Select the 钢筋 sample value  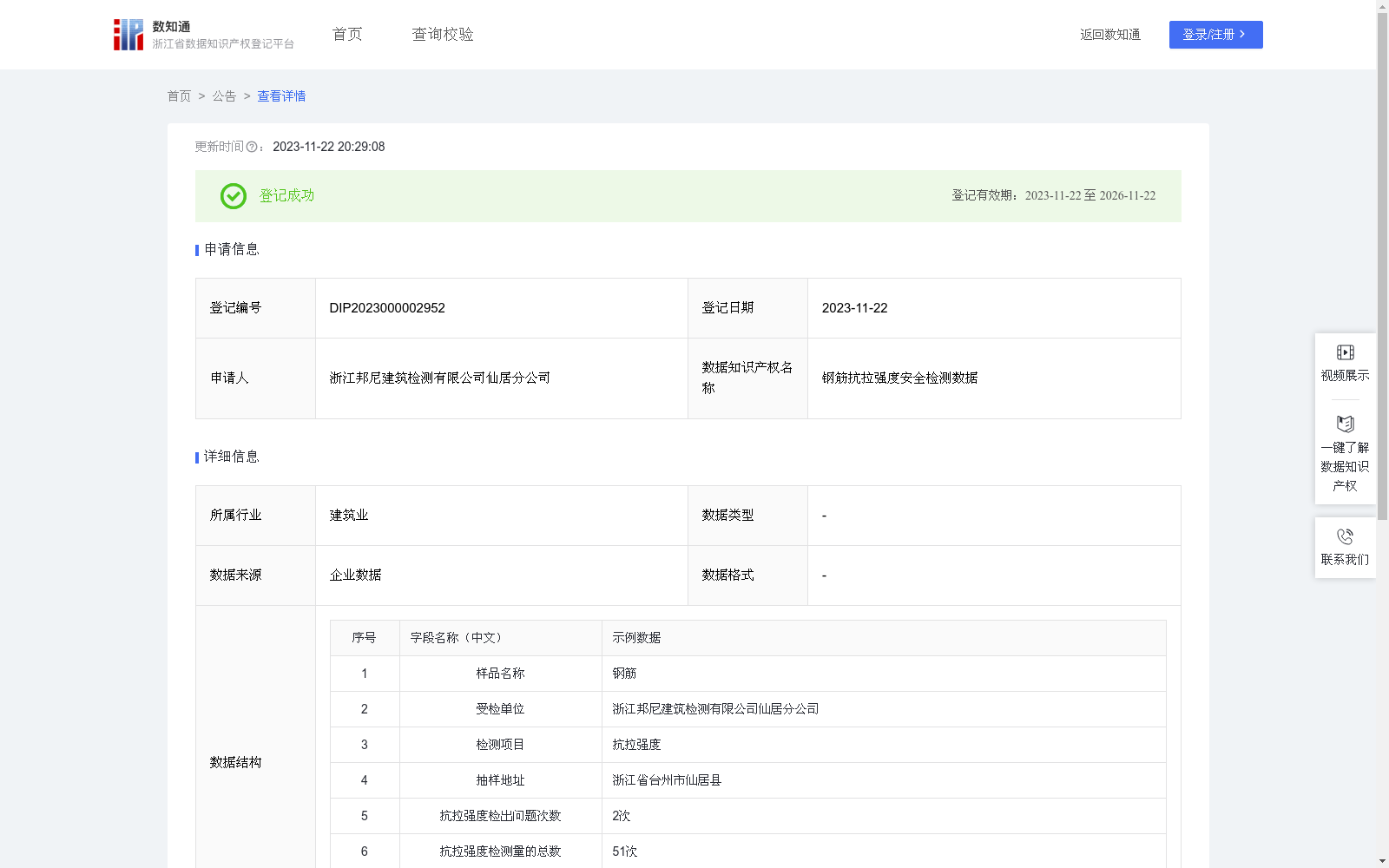624,674
